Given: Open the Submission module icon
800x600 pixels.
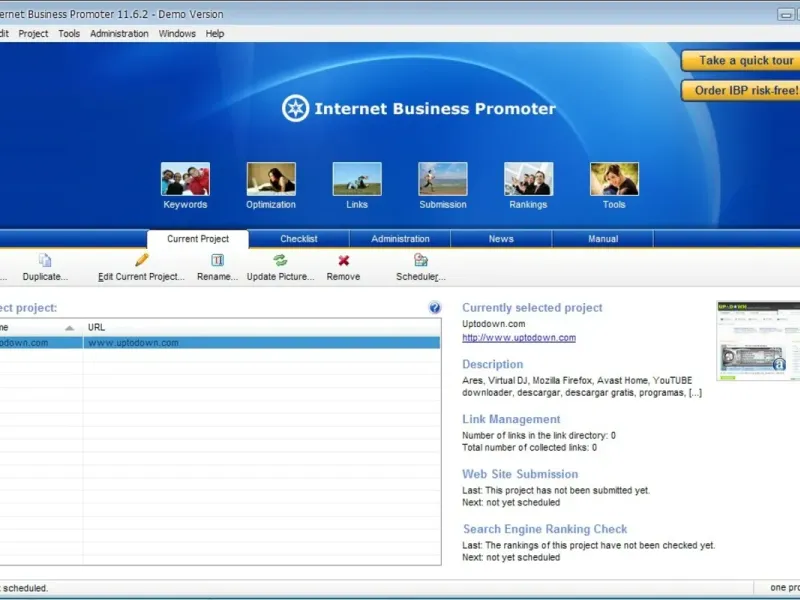Looking at the screenshot, I should pyautogui.click(x=442, y=179).
